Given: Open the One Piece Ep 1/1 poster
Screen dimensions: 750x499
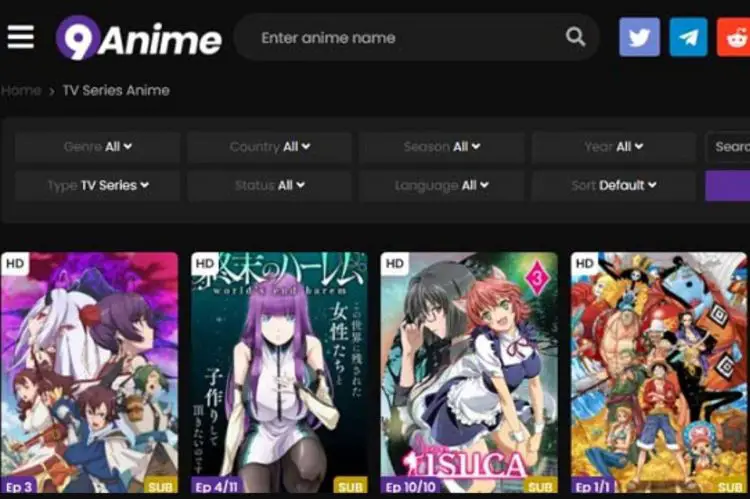Looking at the screenshot, I should coord(659,372).
